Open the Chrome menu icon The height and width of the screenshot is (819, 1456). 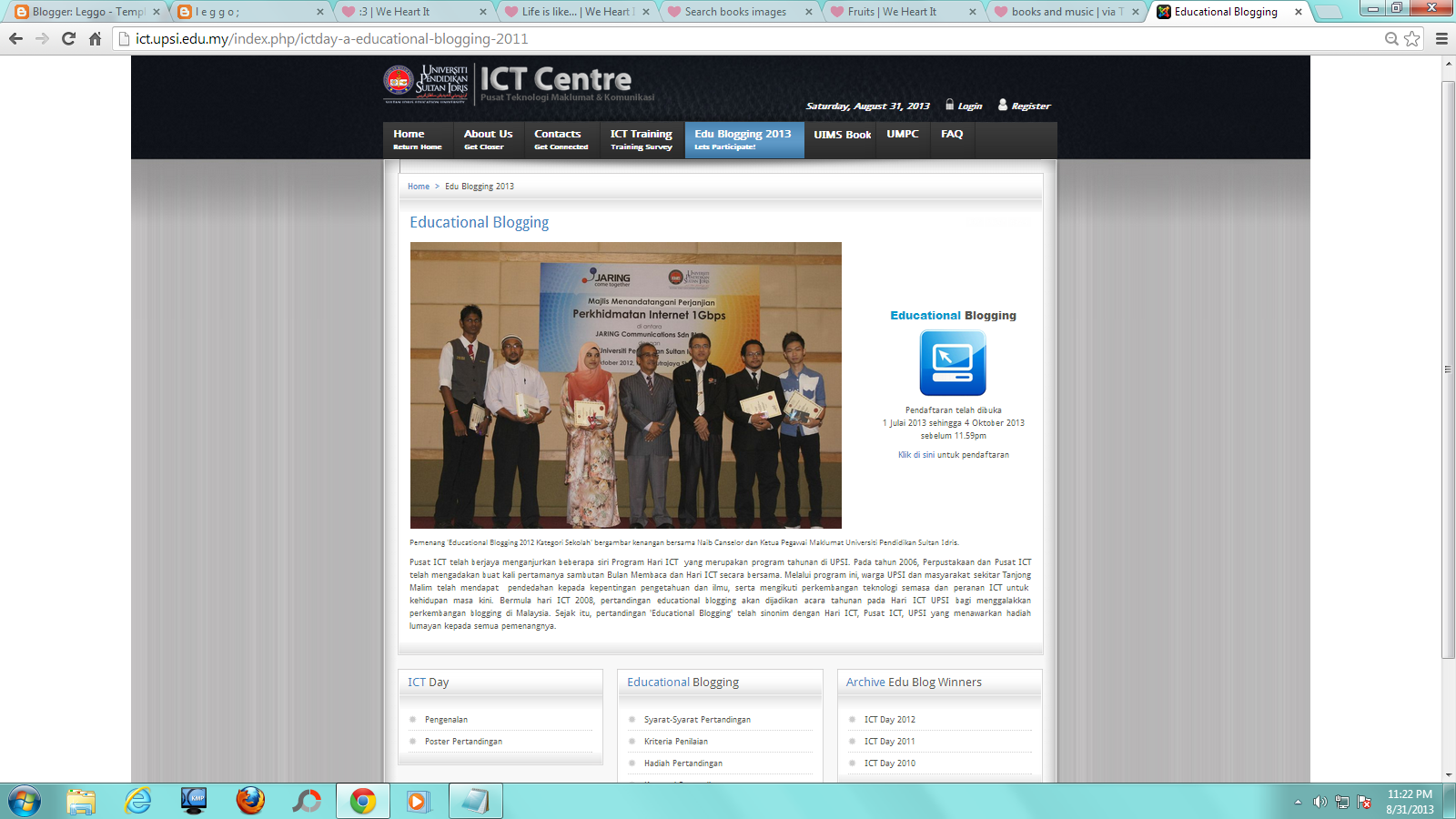tap(1441, 38)
